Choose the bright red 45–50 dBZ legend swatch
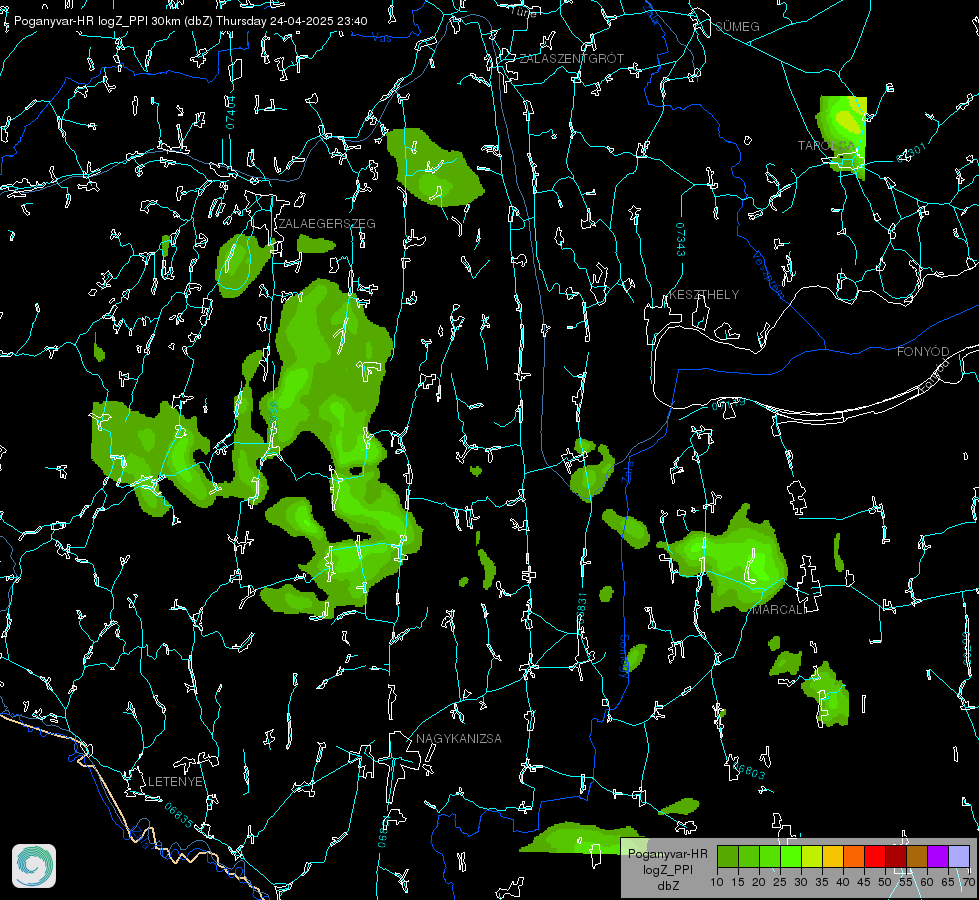This screenshot has width=979, height=900. tap(875, 857)
